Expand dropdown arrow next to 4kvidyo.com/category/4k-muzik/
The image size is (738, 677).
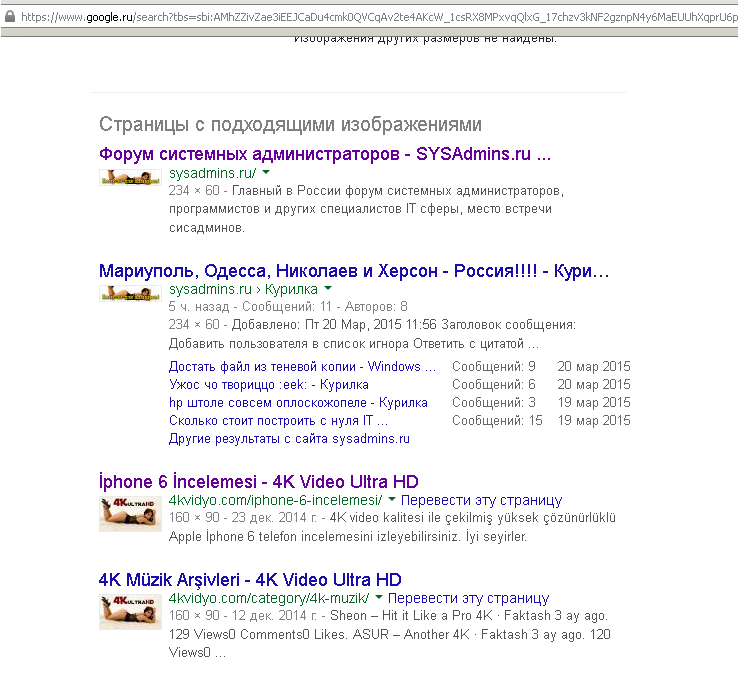(x=378, y=597)
